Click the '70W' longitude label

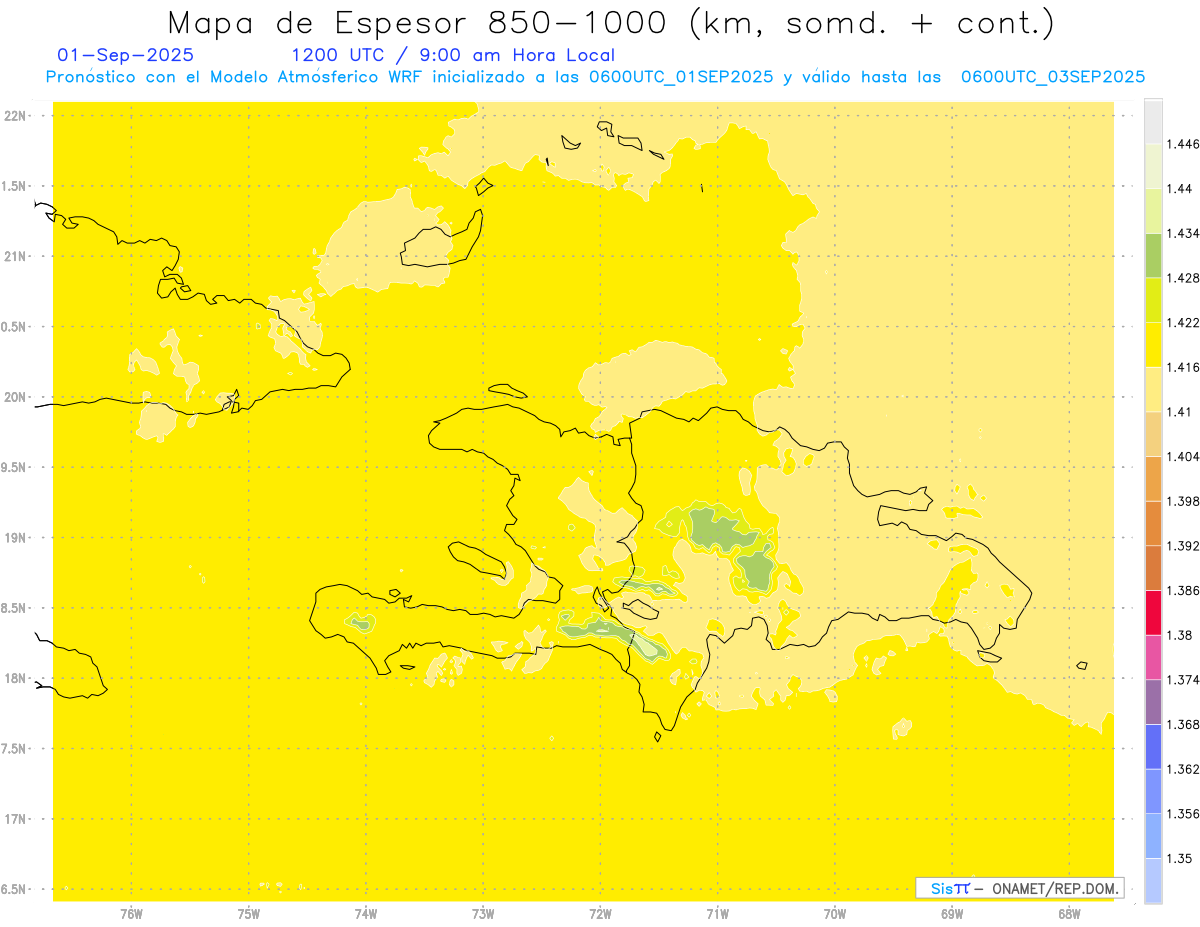tap(835, 914)
